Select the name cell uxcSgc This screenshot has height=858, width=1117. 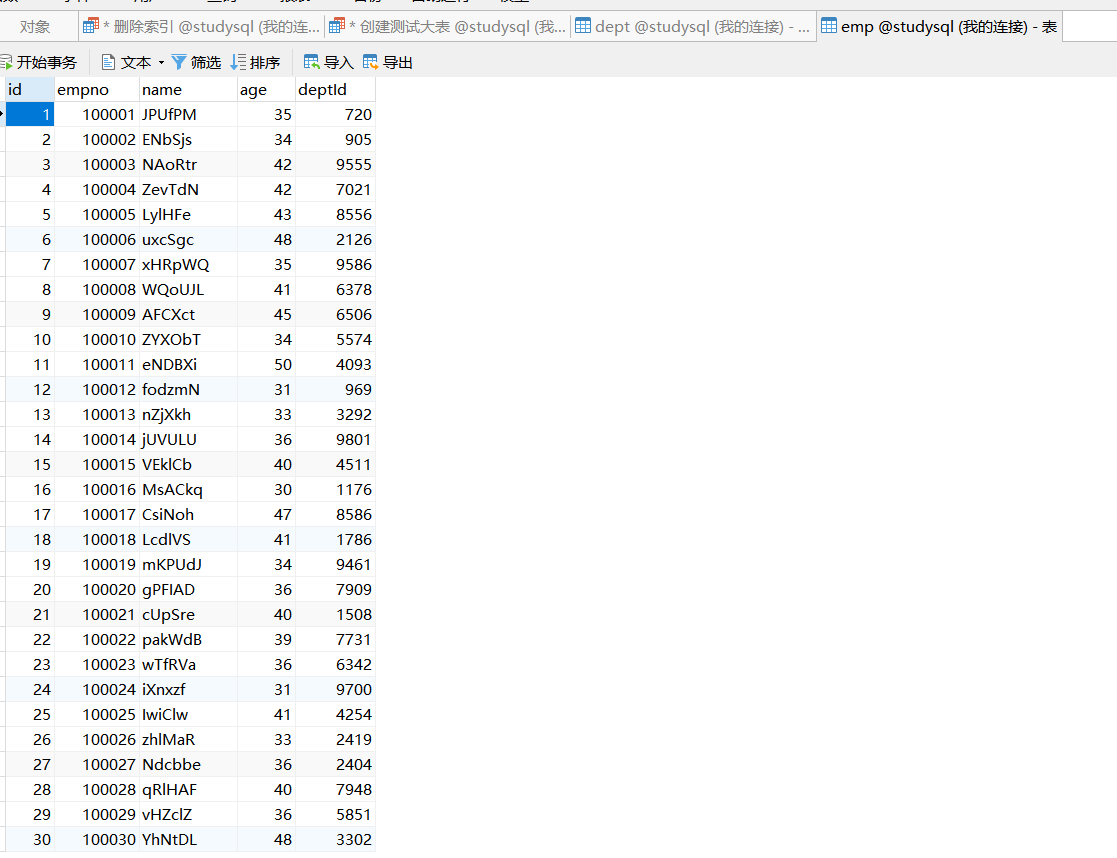tap(187, 239)
